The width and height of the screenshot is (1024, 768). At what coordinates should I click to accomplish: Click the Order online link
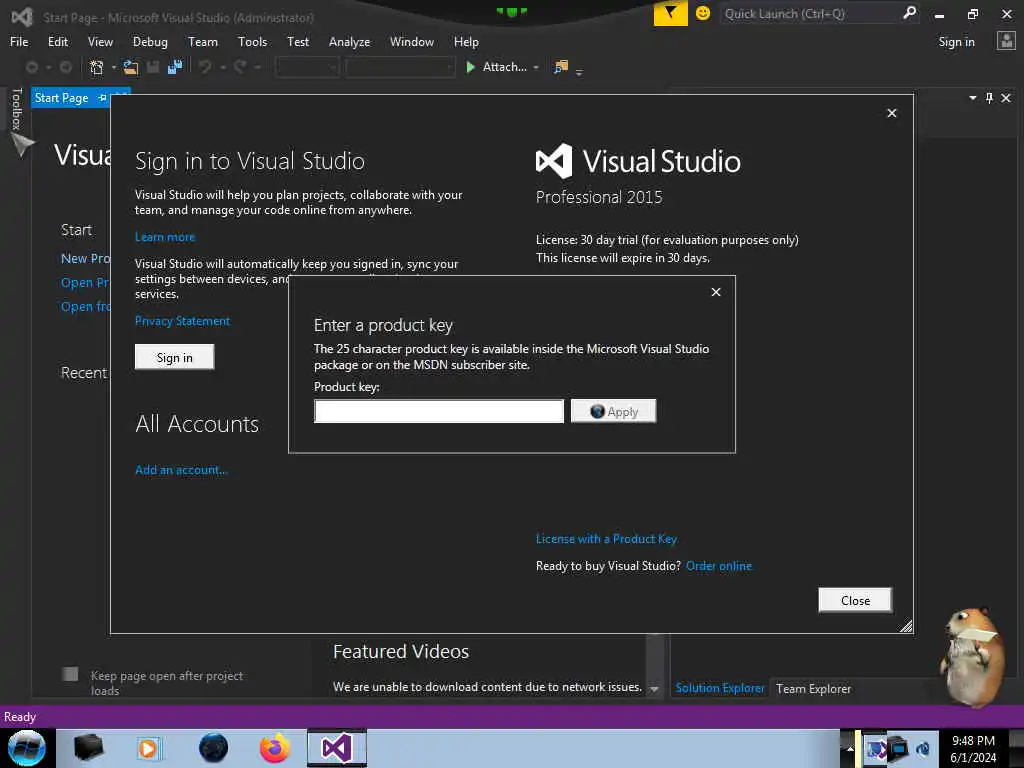(719, 566)
